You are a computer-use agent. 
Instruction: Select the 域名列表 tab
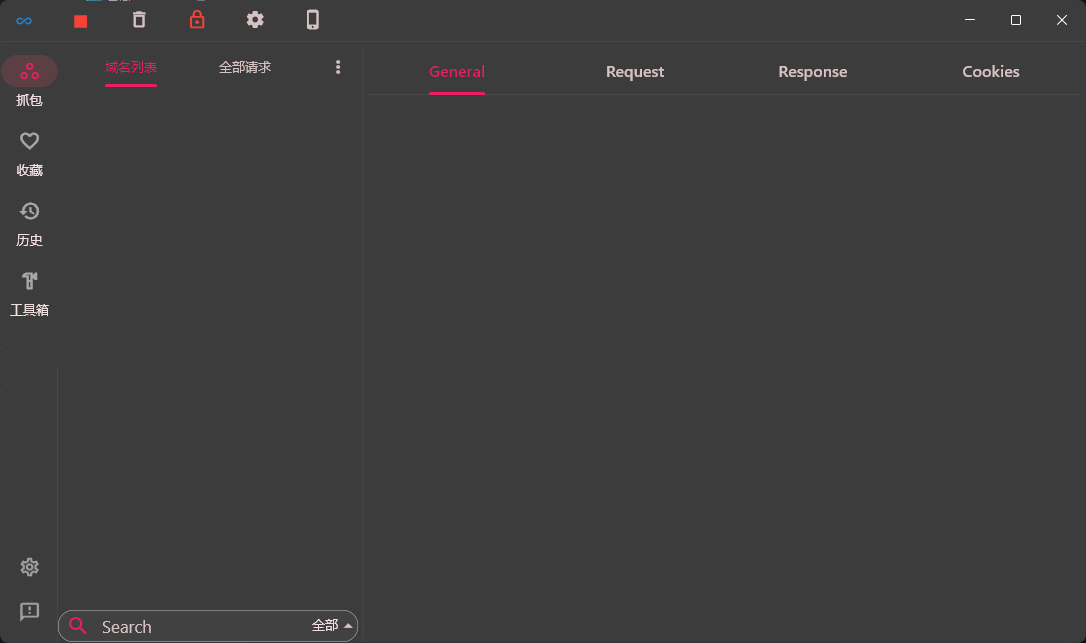click(x=130, y=68)
